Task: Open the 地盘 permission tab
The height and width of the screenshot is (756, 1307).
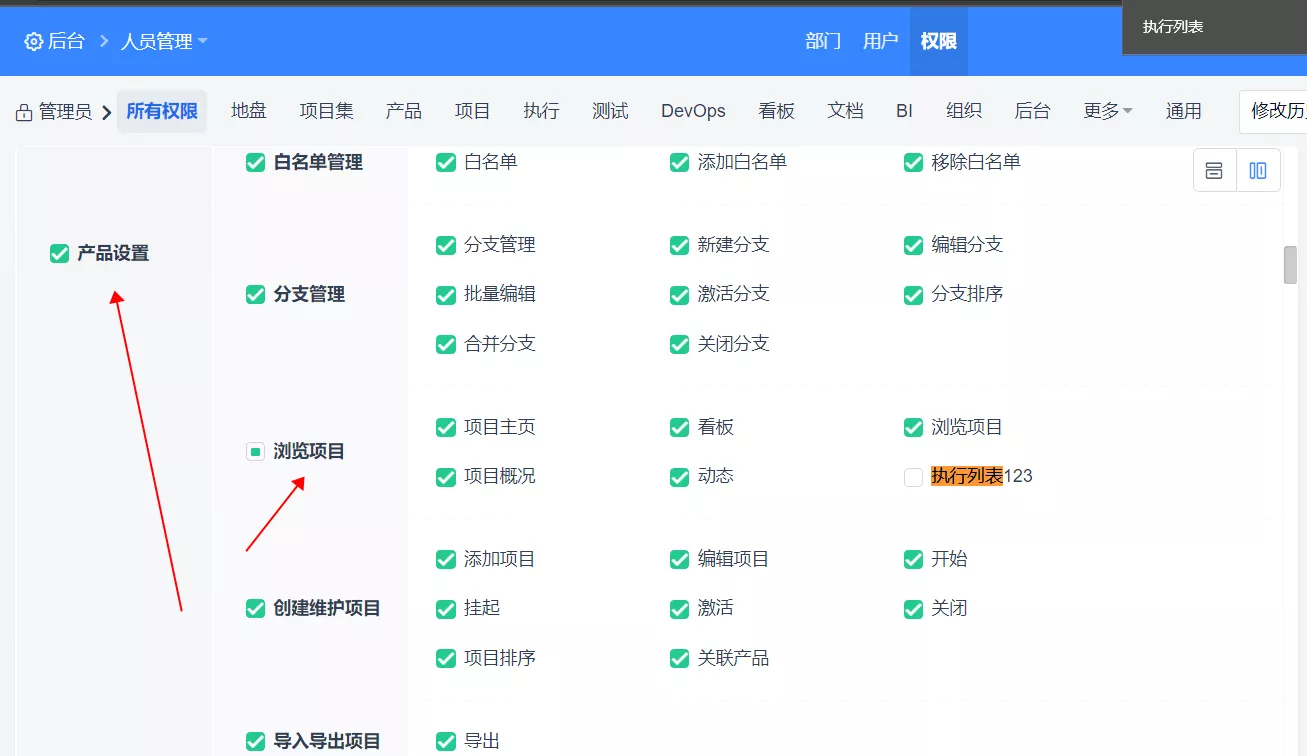Action: (x=249, y=111)
